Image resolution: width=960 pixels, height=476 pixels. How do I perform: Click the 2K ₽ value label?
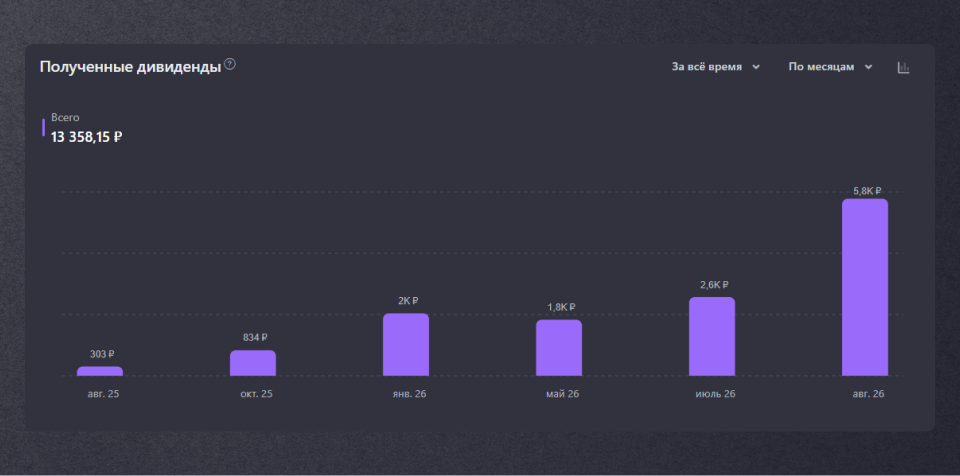(x=408, y=301)
